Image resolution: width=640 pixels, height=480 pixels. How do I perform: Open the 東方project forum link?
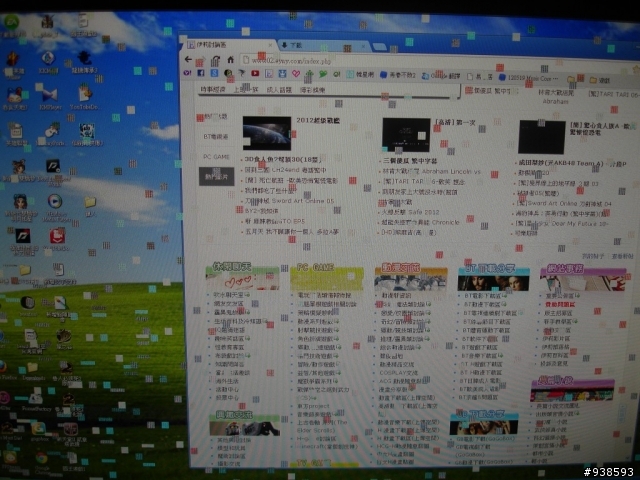(313, 406)
